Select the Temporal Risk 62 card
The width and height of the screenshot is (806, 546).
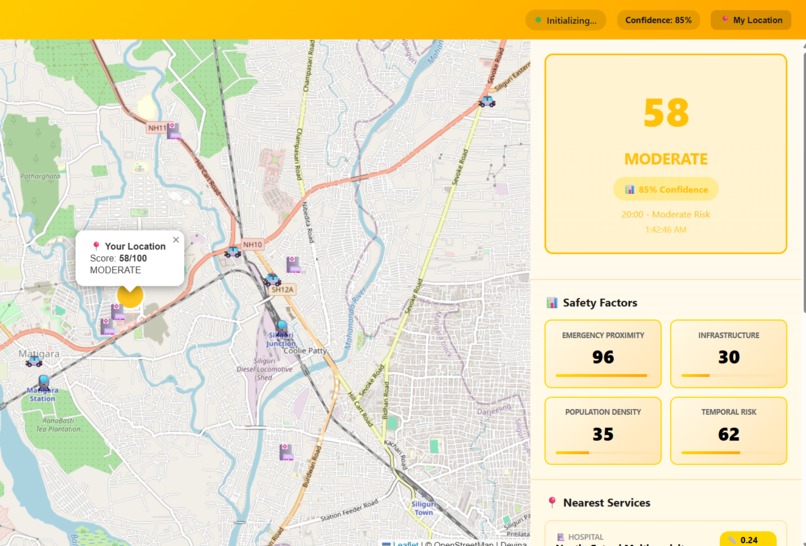(728, 431)
